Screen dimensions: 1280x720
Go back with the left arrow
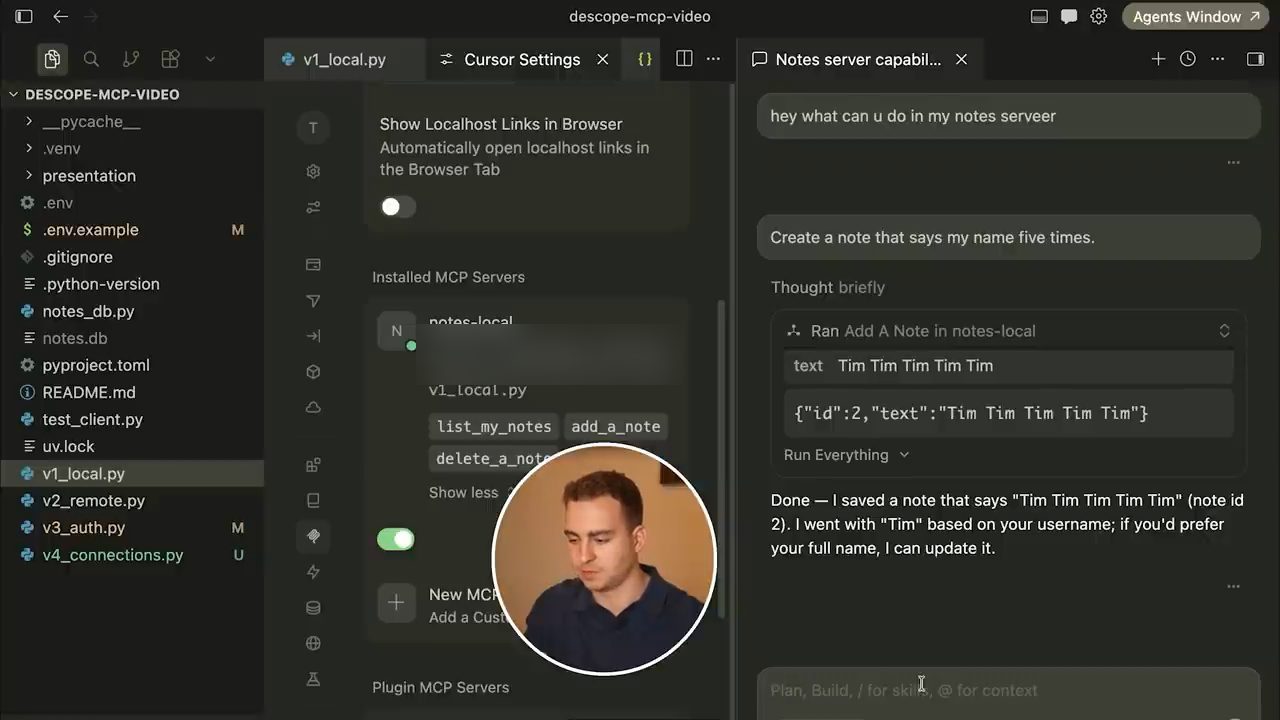coord(60,16)
